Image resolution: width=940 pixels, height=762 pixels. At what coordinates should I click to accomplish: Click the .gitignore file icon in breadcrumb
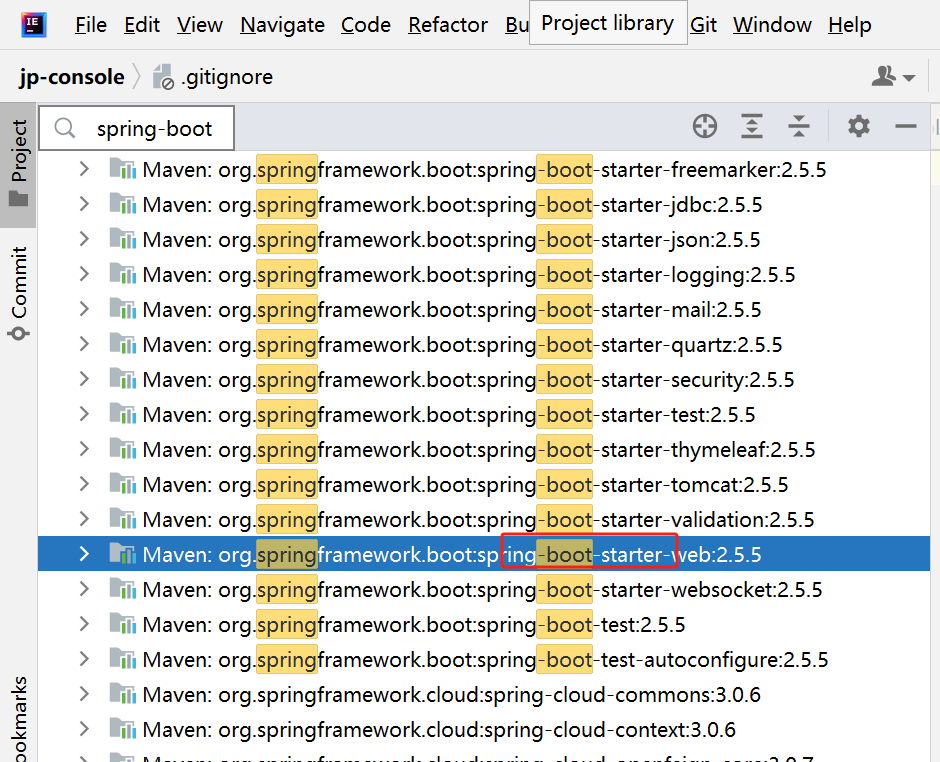[162, 77]
